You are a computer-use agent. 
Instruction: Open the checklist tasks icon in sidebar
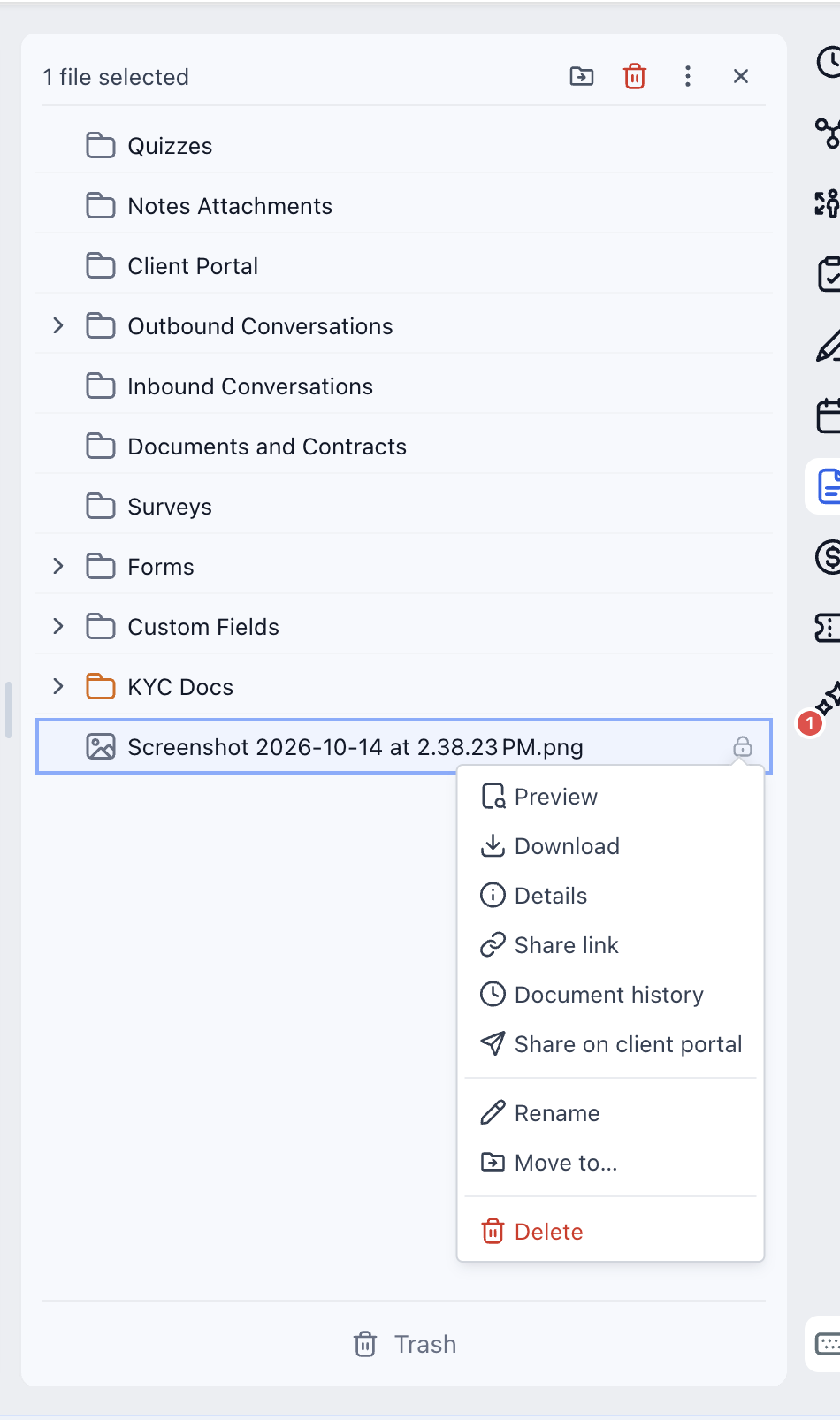829,274
